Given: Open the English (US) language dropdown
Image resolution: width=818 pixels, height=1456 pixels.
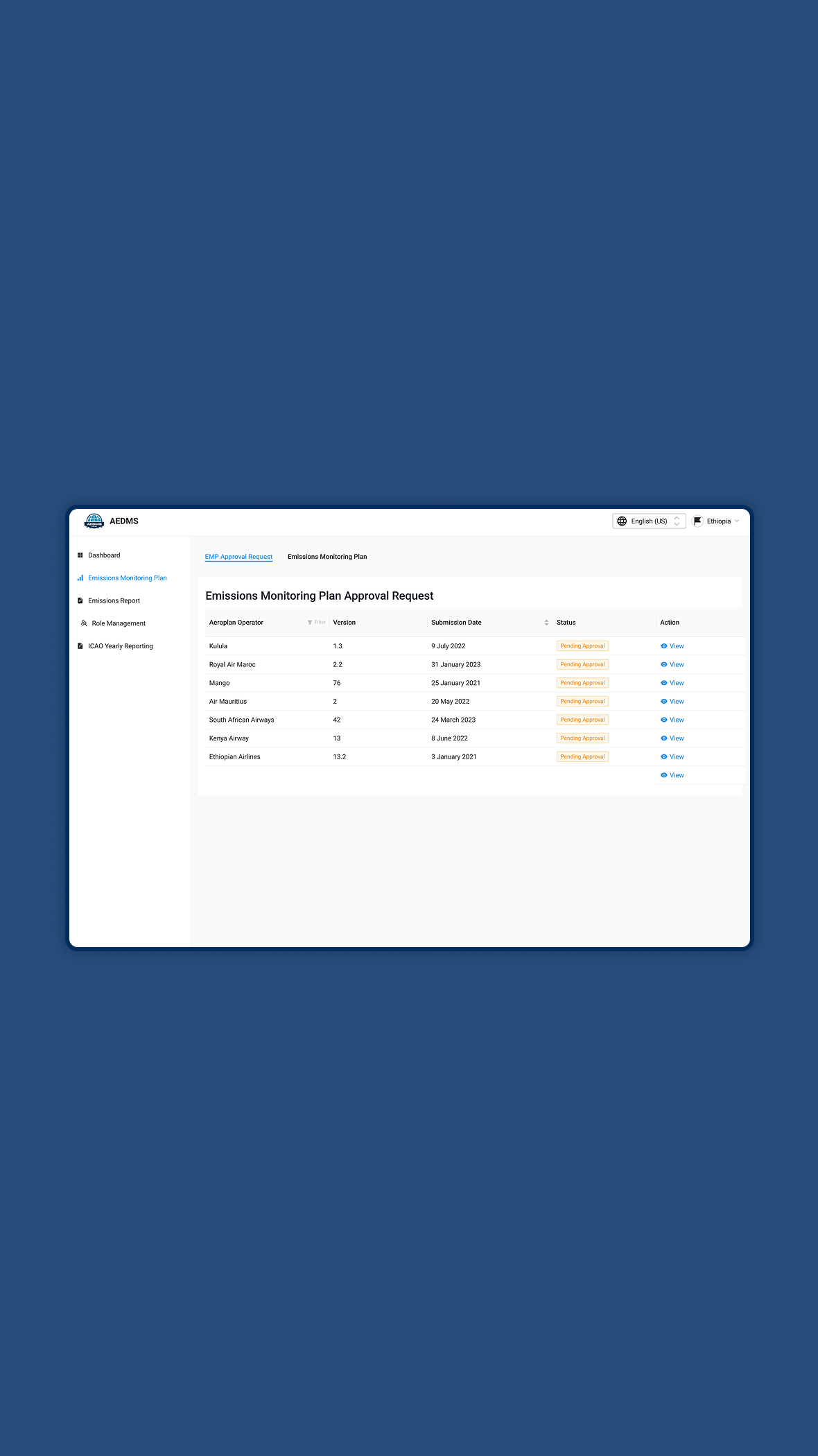Looking at the screenshot, I should click(x=649, y=521).
